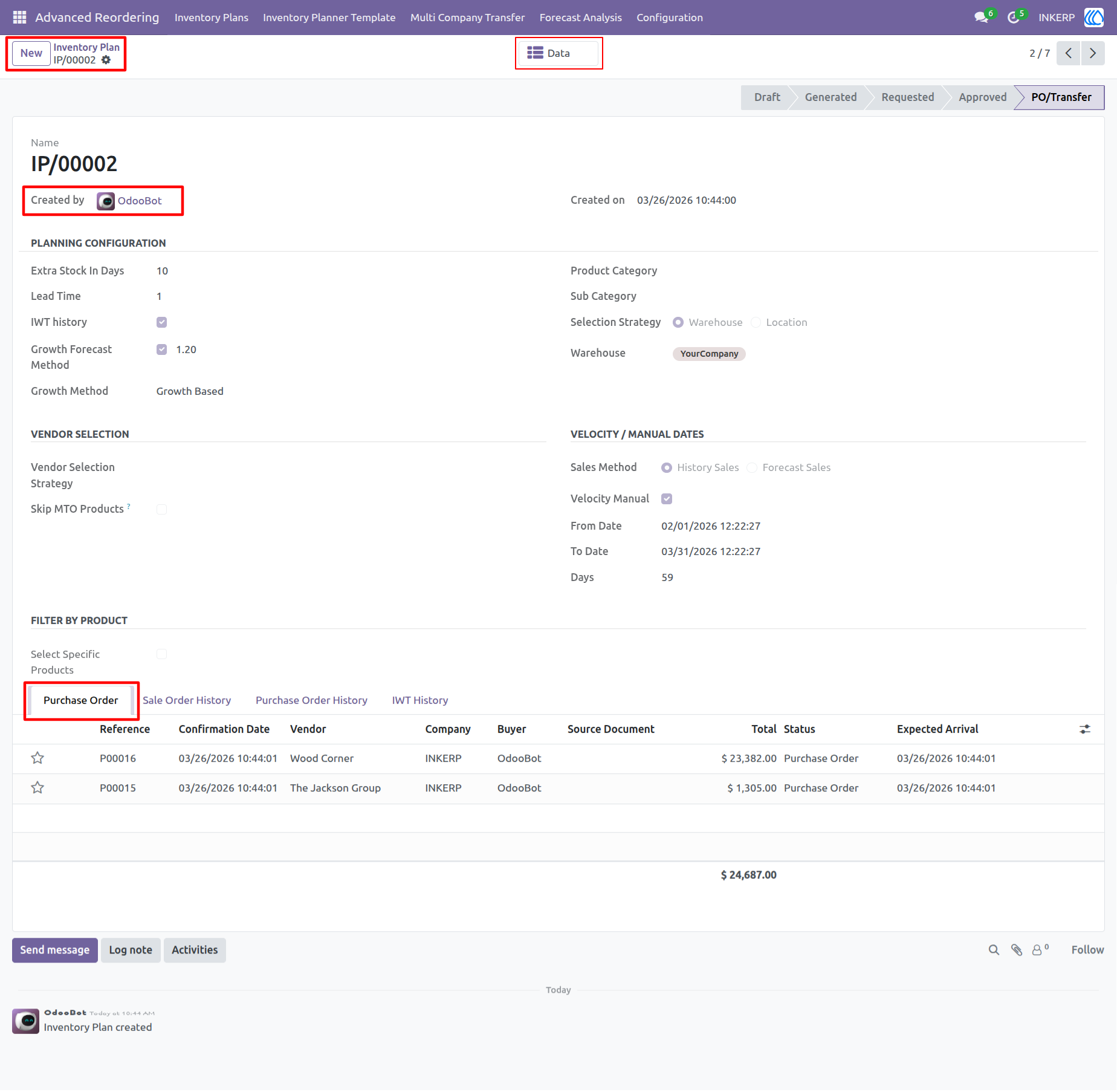
Task: Switch to the Purchase Order History tab
Action: [311, 700]
